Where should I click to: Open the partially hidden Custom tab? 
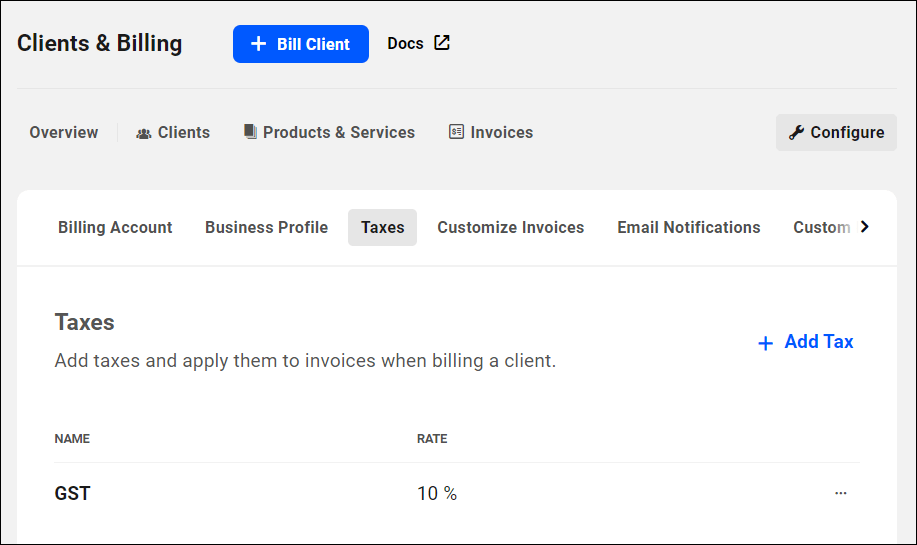(x=821, y=227)
